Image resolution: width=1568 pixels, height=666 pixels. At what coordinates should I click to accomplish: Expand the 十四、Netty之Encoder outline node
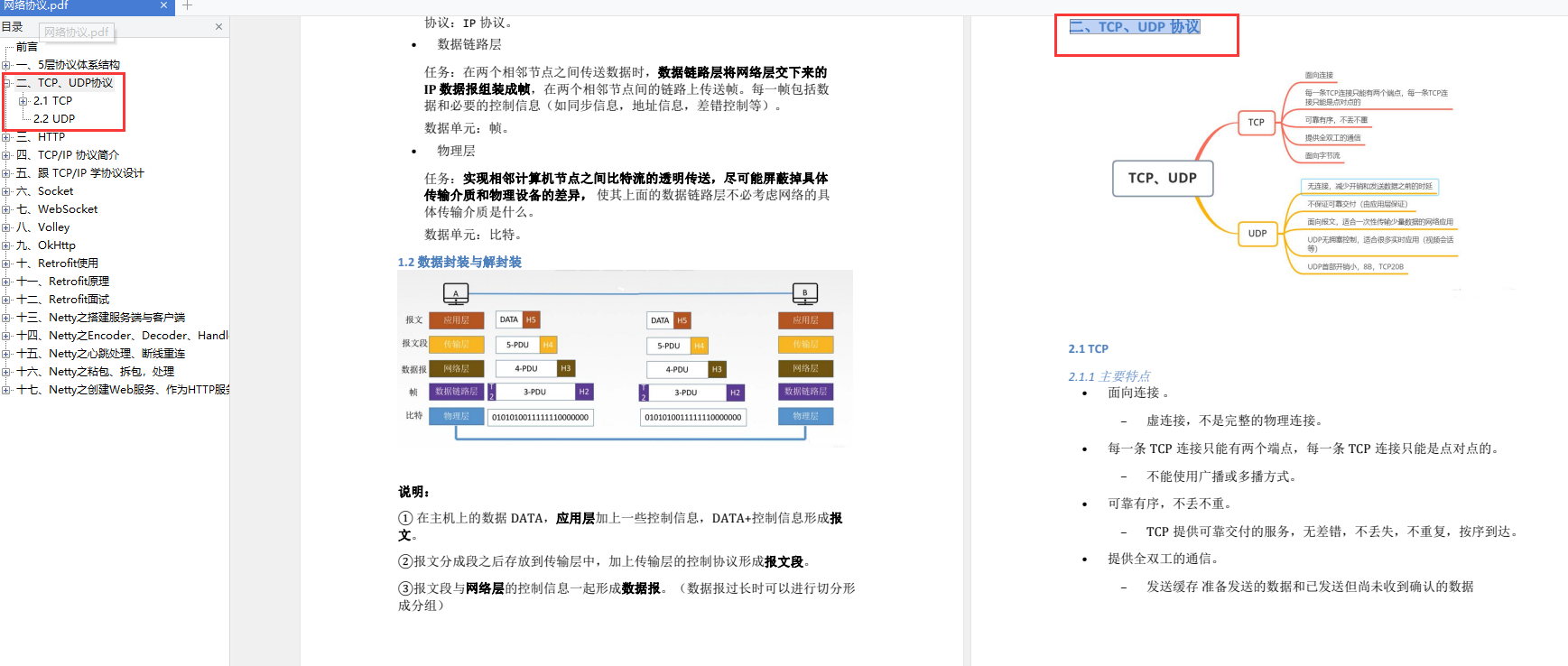click(6, 336)
